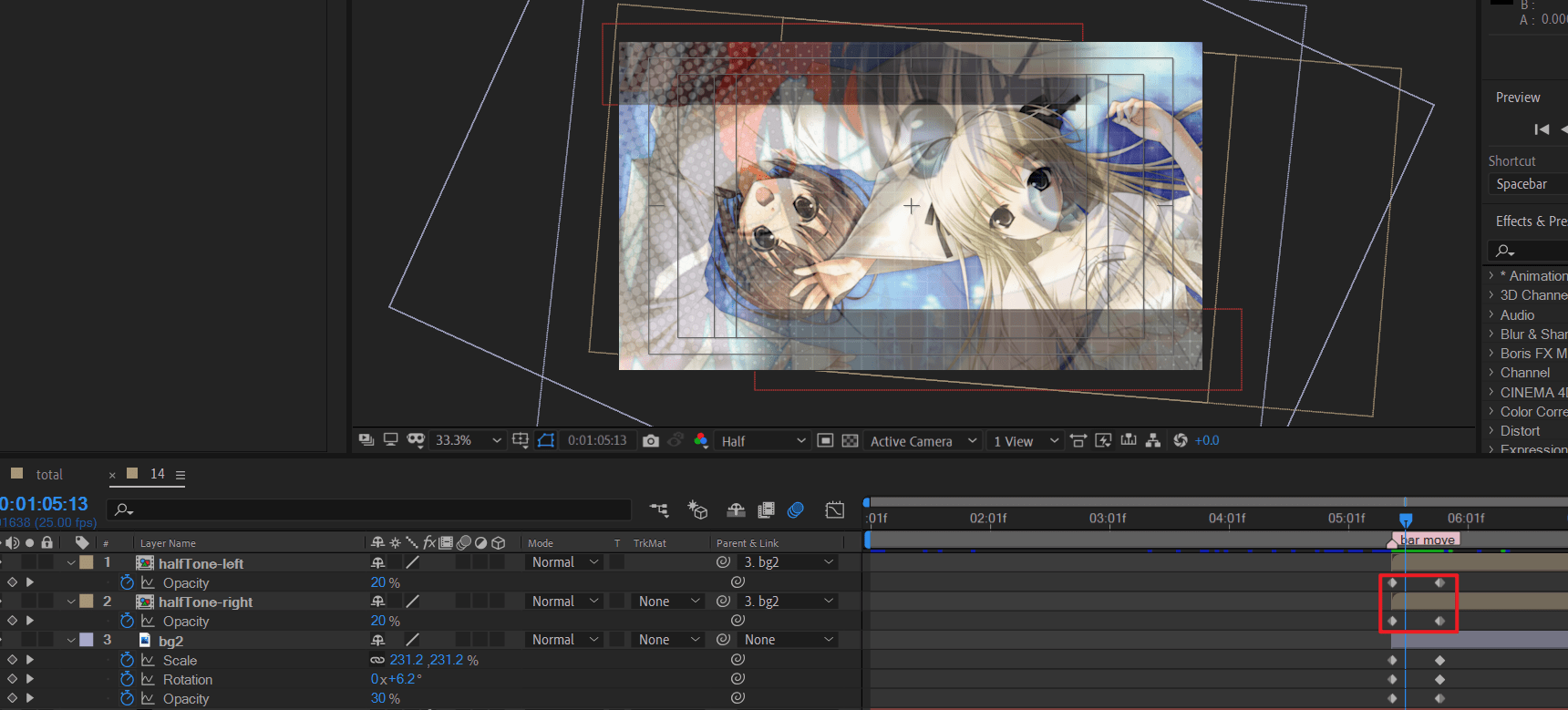
Task: Click the halfTone-left Opacity 20% value
Action: [x=378, y=582]
